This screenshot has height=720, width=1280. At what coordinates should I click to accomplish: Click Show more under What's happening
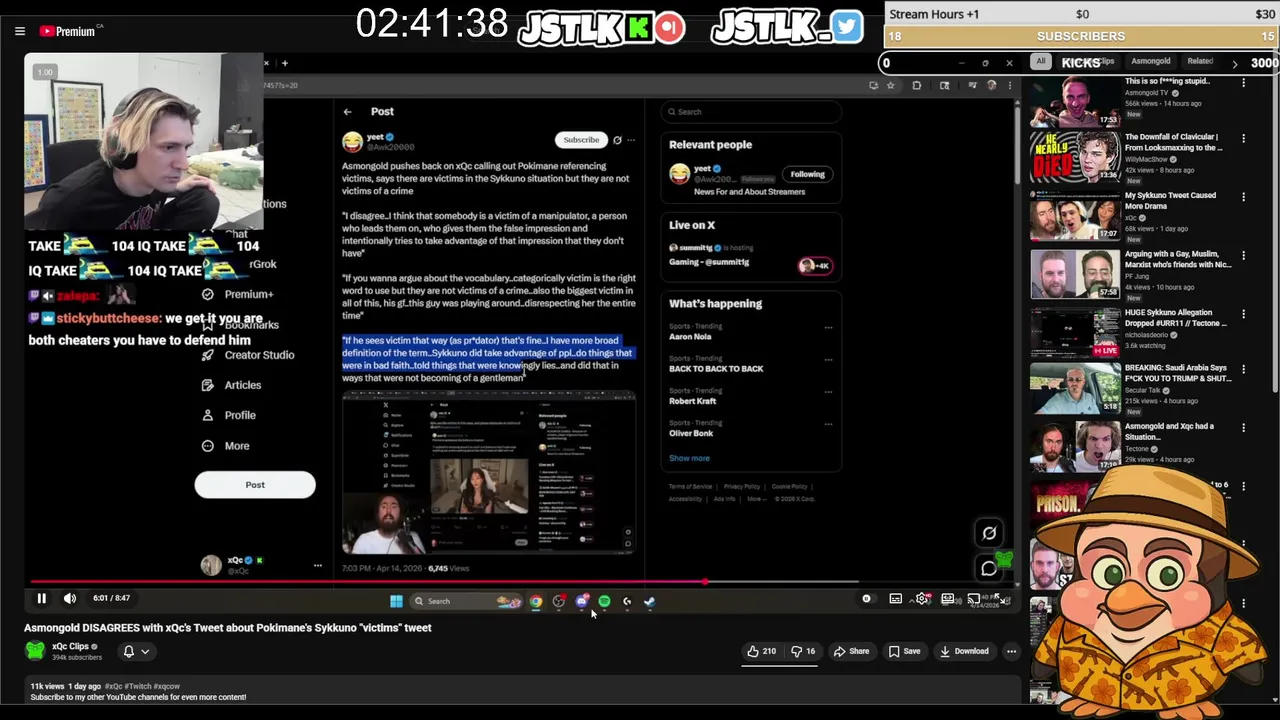(689, 458)
